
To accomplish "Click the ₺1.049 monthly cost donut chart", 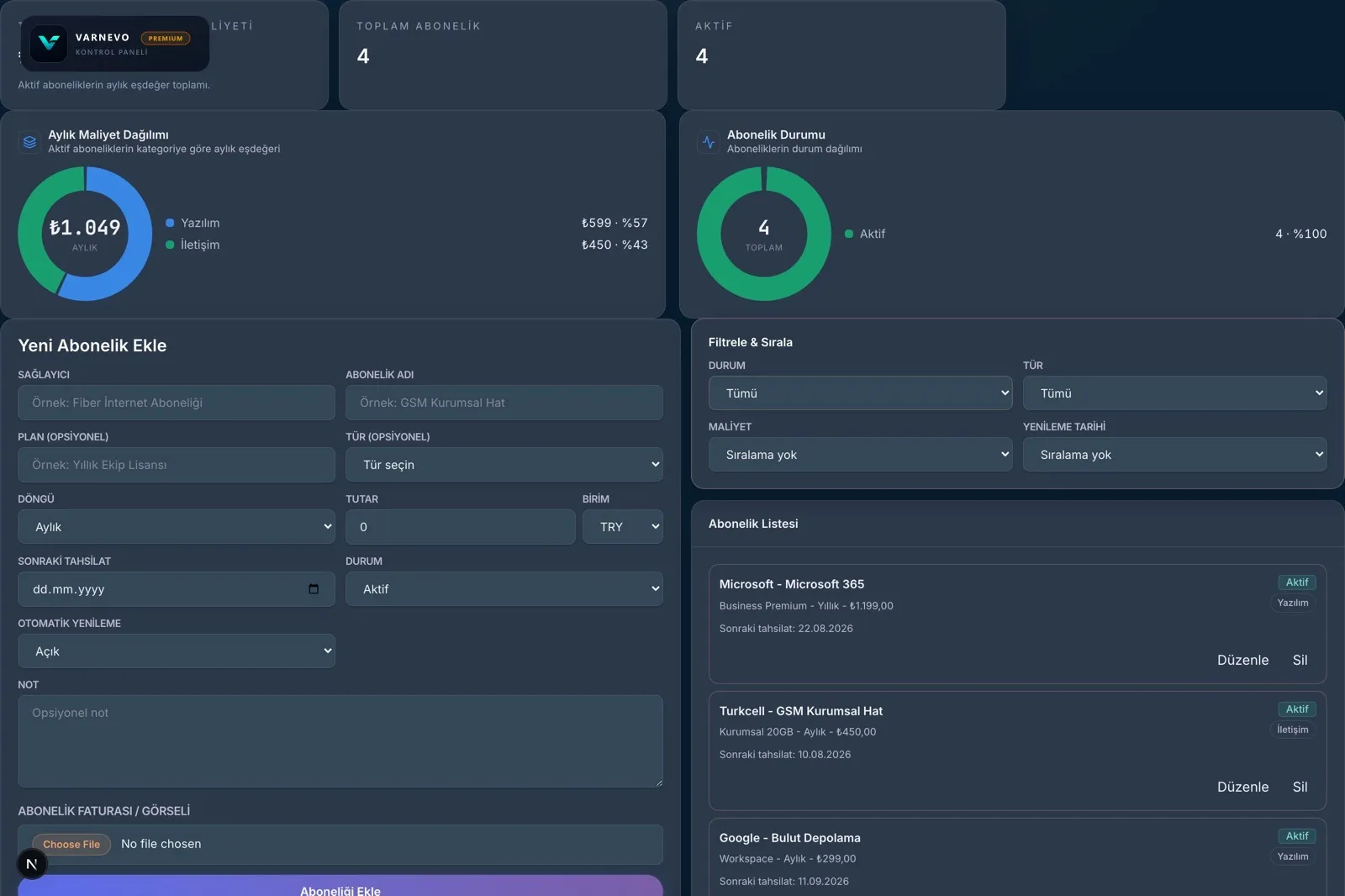I will [x=85, y=234].
